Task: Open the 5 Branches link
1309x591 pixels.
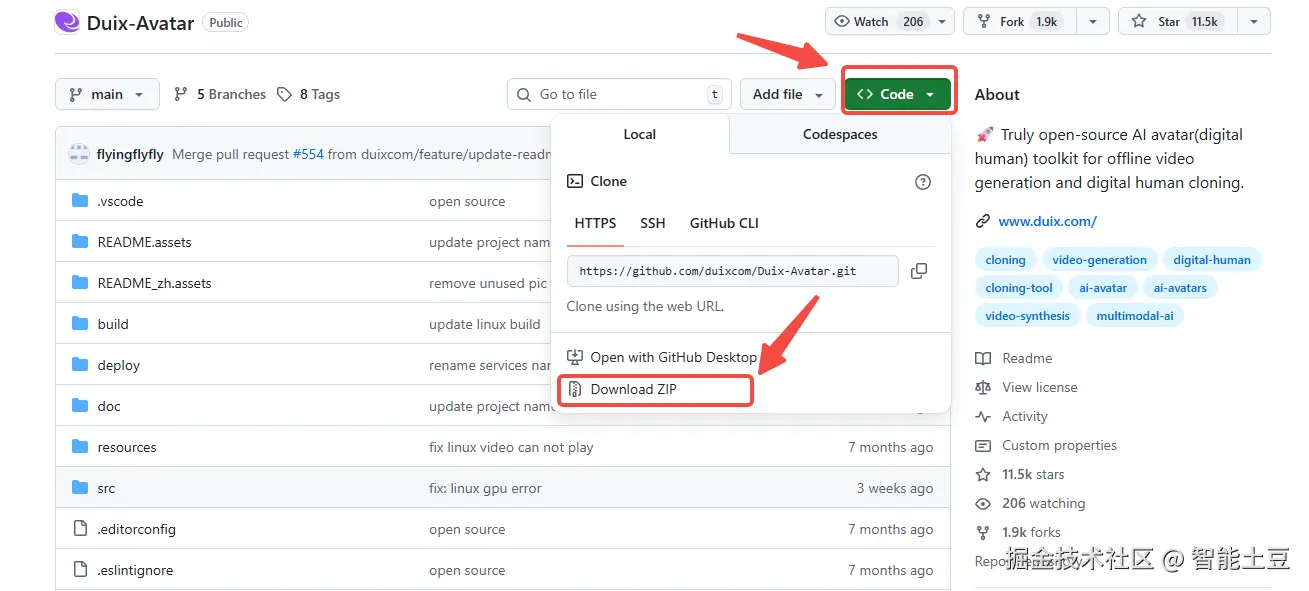Action: 220,94
